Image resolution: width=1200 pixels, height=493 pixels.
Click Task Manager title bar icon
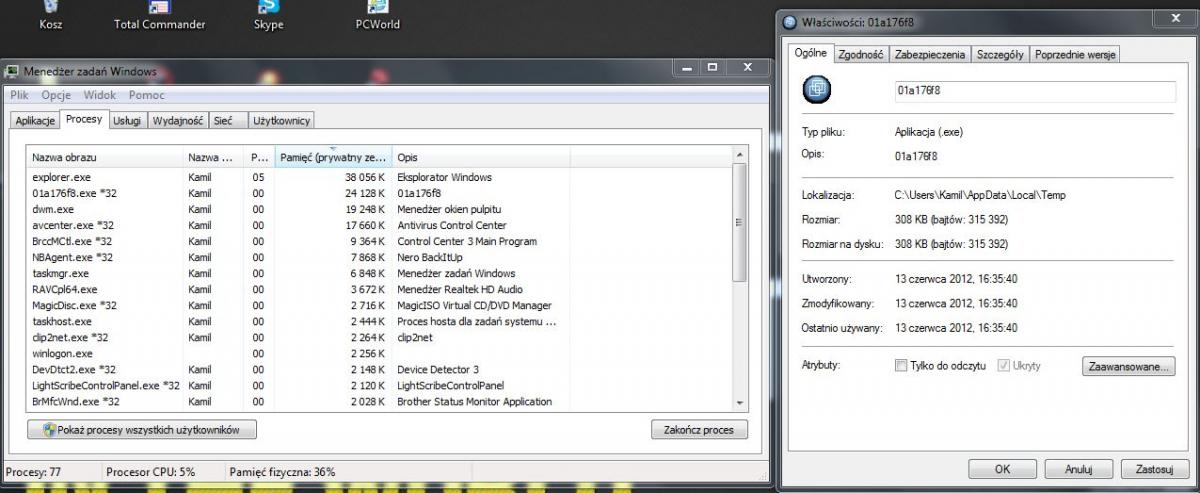(x=13, y=72)
